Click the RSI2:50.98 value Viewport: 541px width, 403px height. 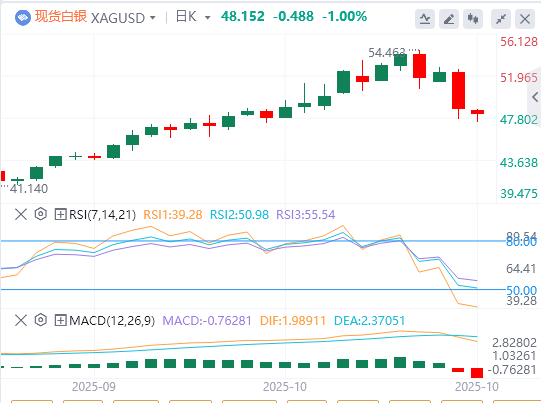click(239, 215)
